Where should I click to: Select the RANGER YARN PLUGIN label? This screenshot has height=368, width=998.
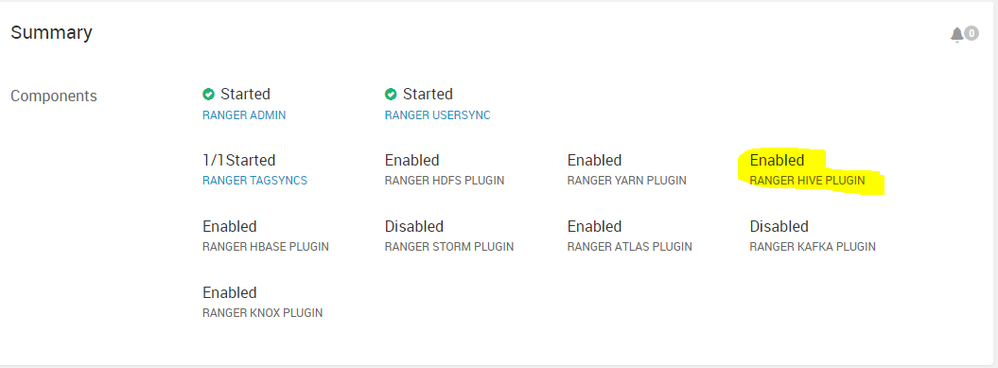tap(627, 180)
